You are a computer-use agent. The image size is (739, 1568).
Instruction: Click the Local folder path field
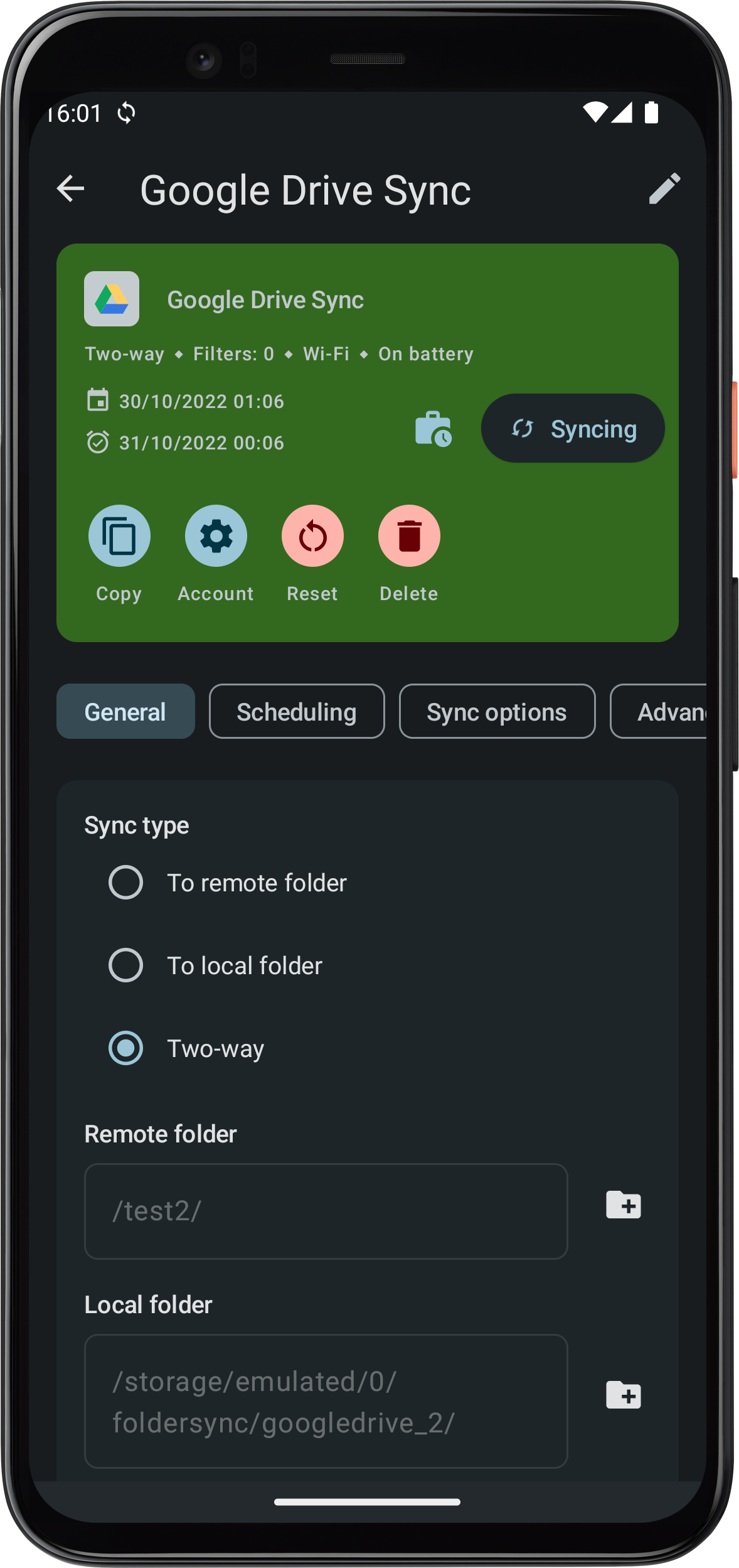point(326,1401)
